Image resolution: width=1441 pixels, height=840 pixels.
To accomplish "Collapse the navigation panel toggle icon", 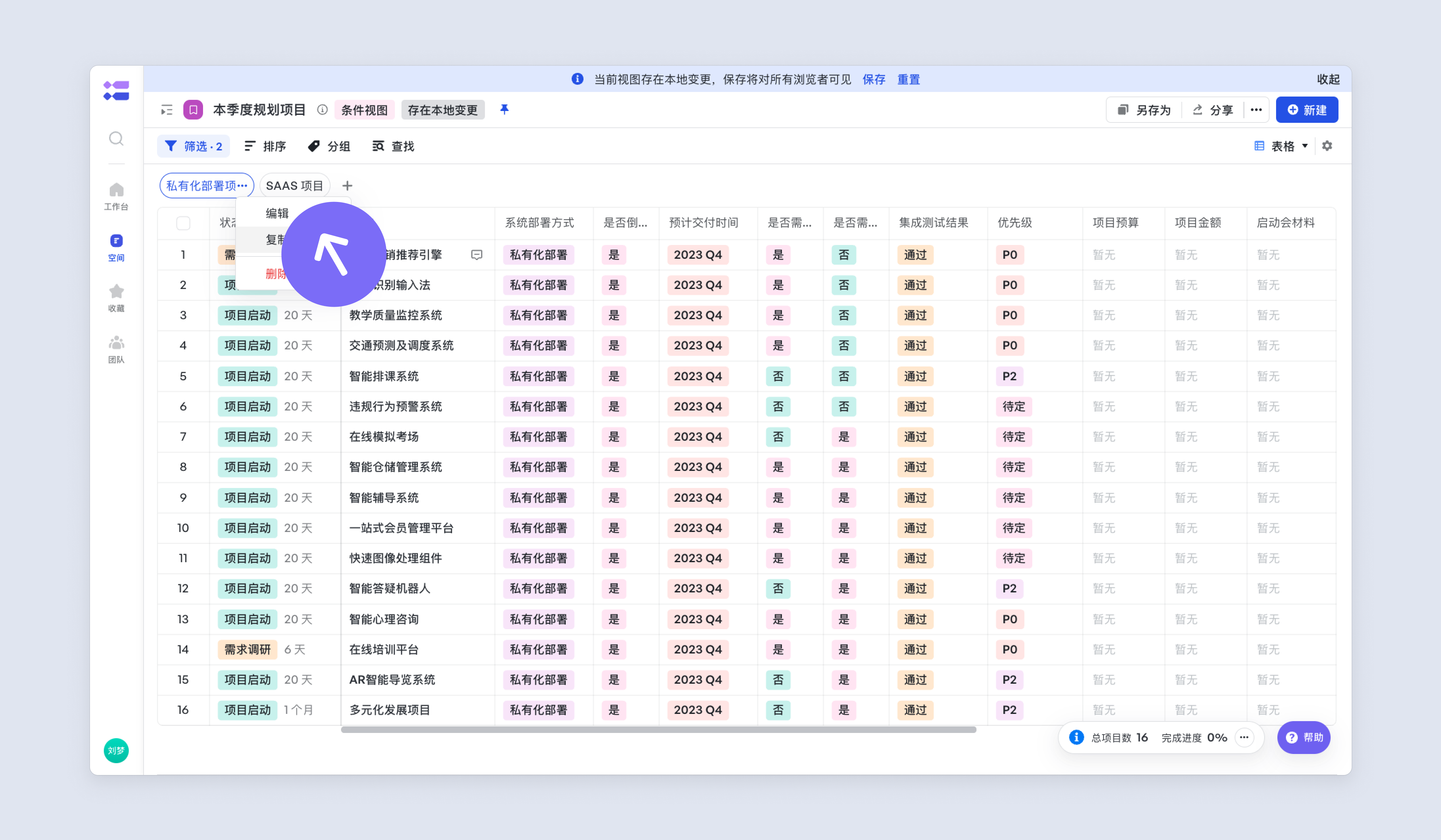I will pos(166,110).
